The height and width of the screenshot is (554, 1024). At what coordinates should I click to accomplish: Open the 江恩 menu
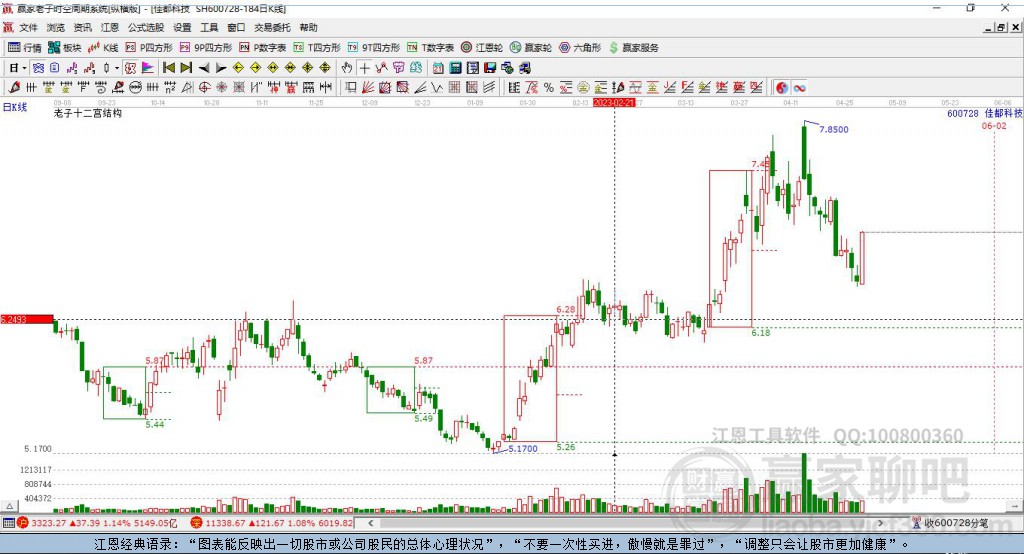[x=110, y=27]
